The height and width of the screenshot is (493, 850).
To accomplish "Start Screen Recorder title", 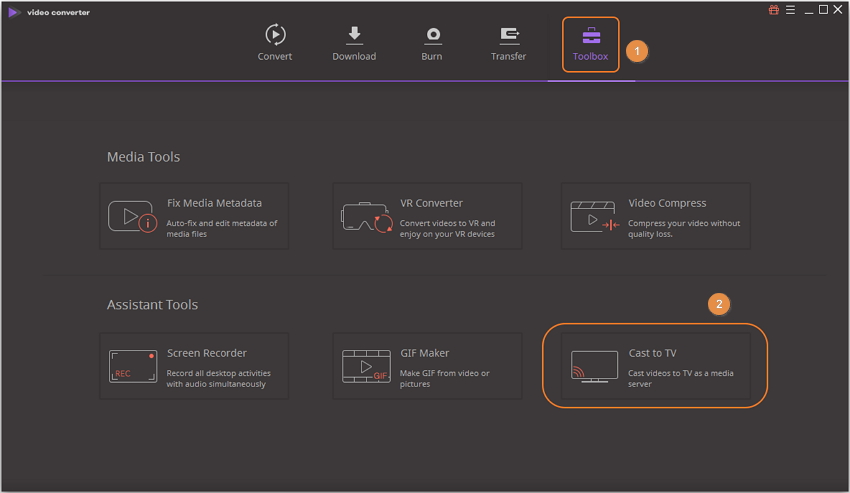I will tap(207, 353).
